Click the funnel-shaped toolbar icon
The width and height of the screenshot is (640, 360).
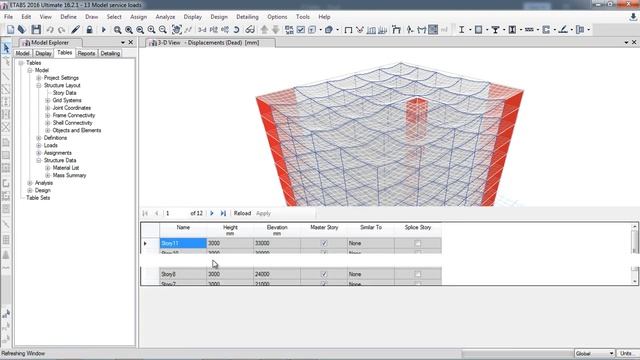pyautogui.click(x=495, y=30)
